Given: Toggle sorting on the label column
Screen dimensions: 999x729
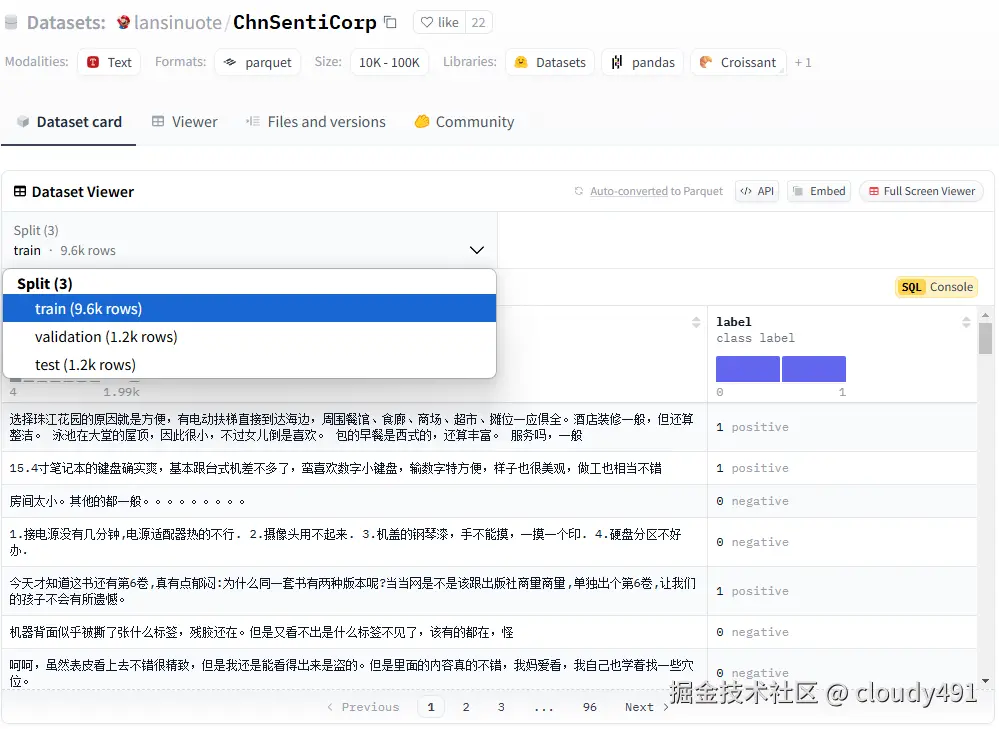Looking at the screenshot, I should [x=964, y=321].
